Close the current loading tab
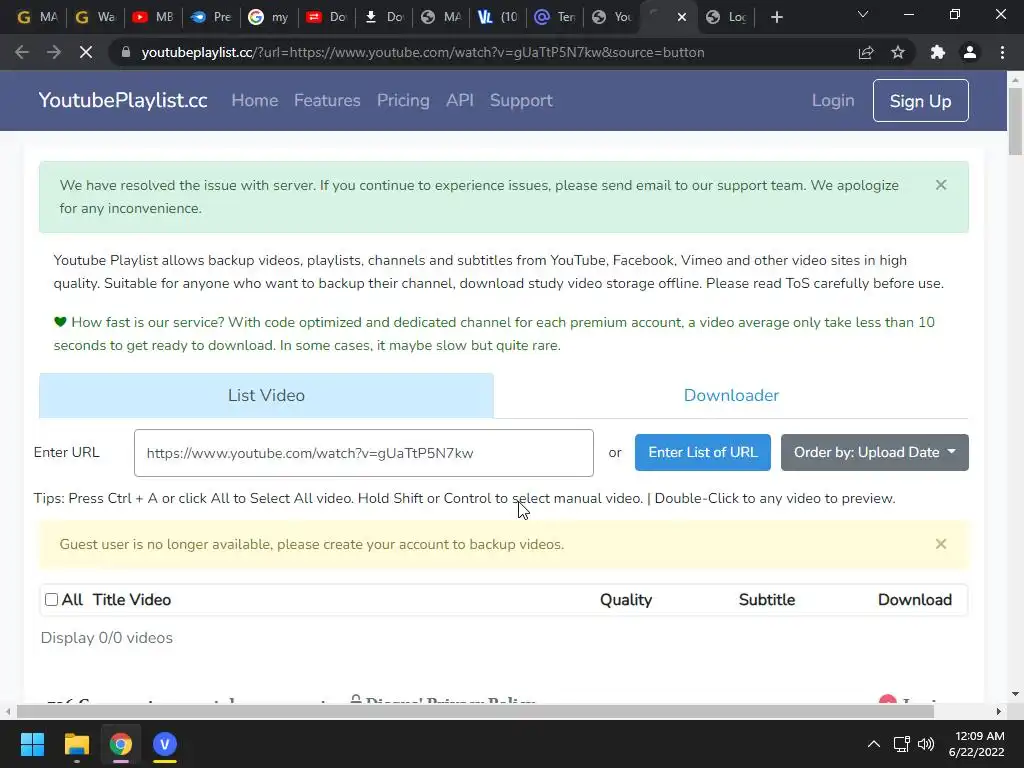1024x768 pixels. click(x=682, y=17)
